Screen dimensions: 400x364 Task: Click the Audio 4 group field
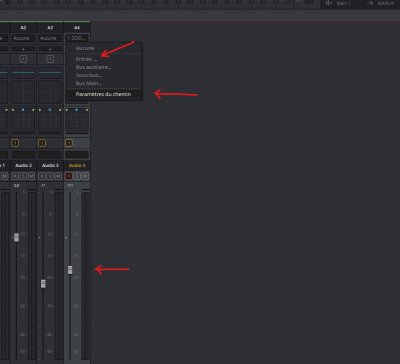click(77, 155)
